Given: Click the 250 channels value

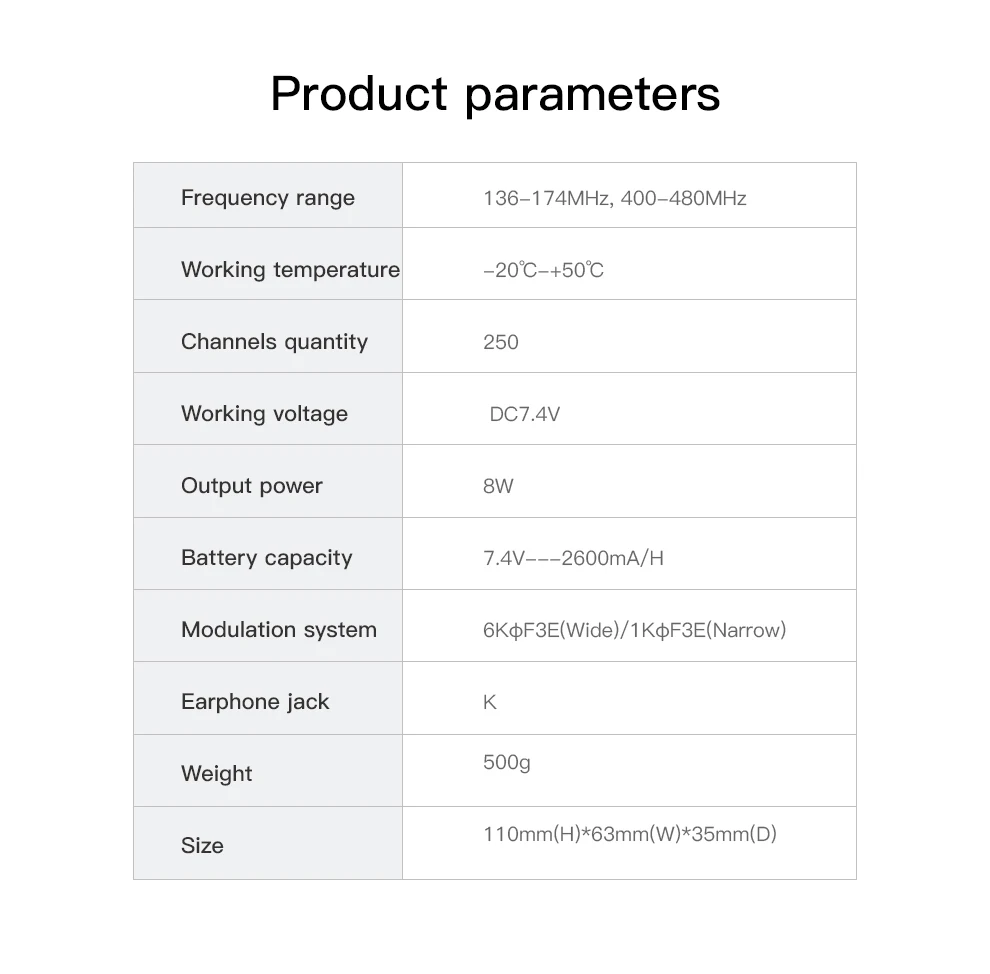Looking at the screenshot, I should (x=500, y=342).
